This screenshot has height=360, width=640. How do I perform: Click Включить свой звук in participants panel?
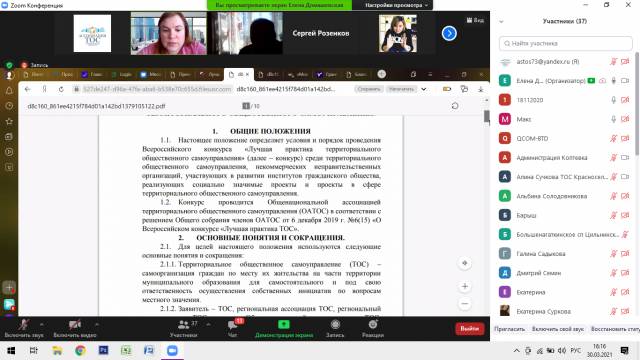[558, 329]
